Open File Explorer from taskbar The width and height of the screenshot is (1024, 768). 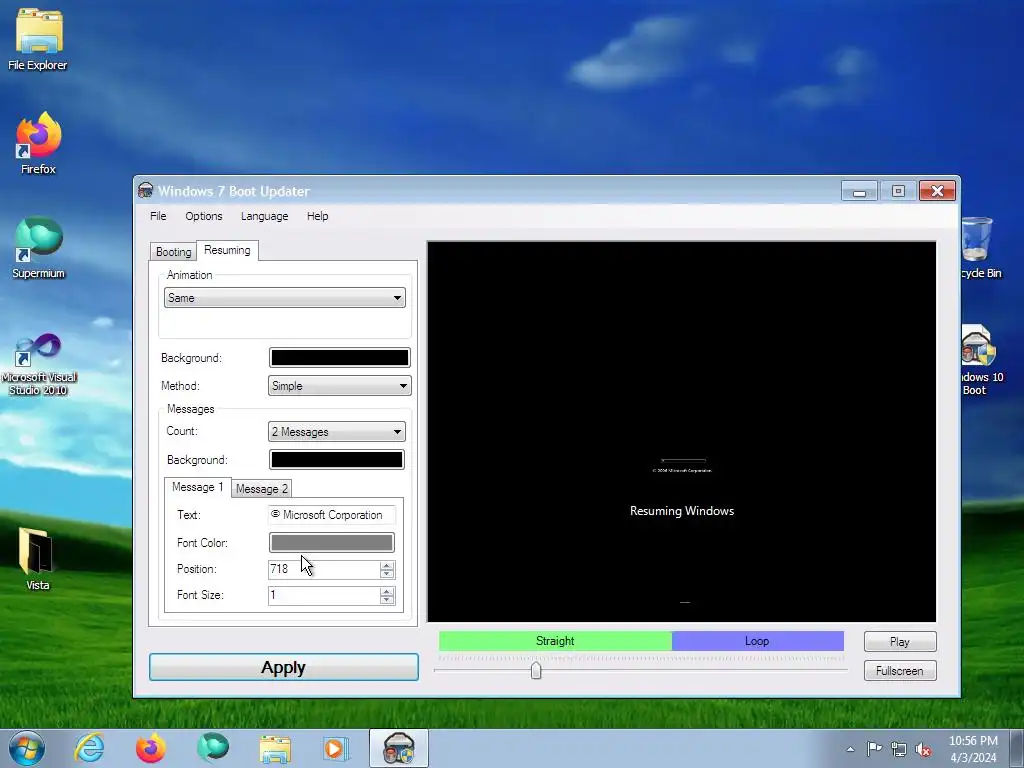pyautogui.click(x=275, y=748)
